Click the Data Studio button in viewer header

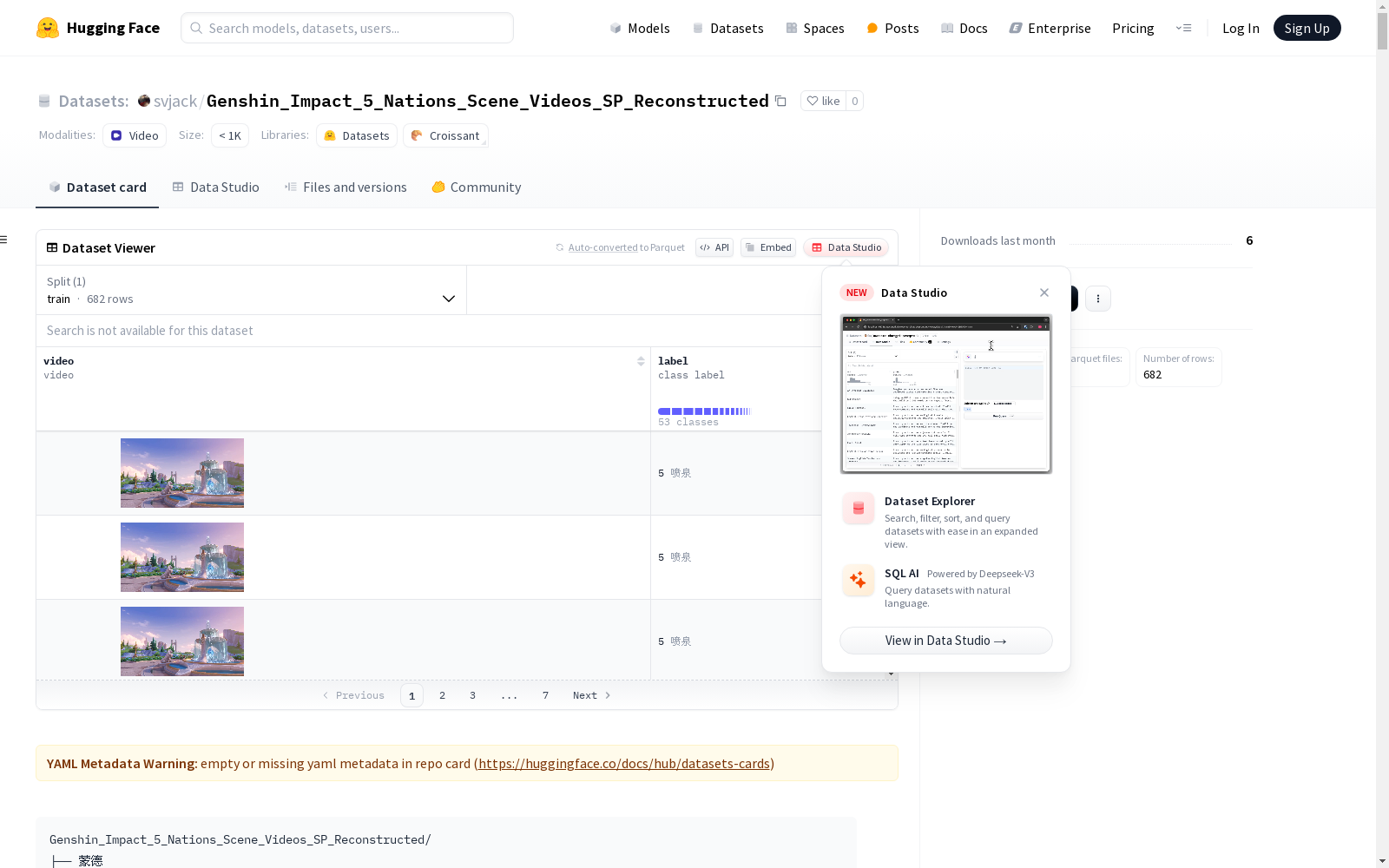[x=846, y=247]
